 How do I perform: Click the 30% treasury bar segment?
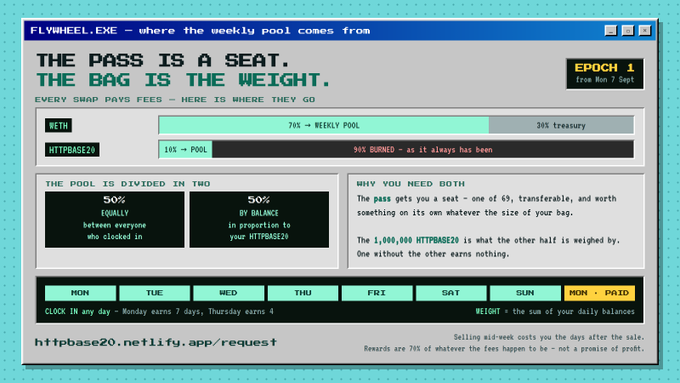coord(561,125)
